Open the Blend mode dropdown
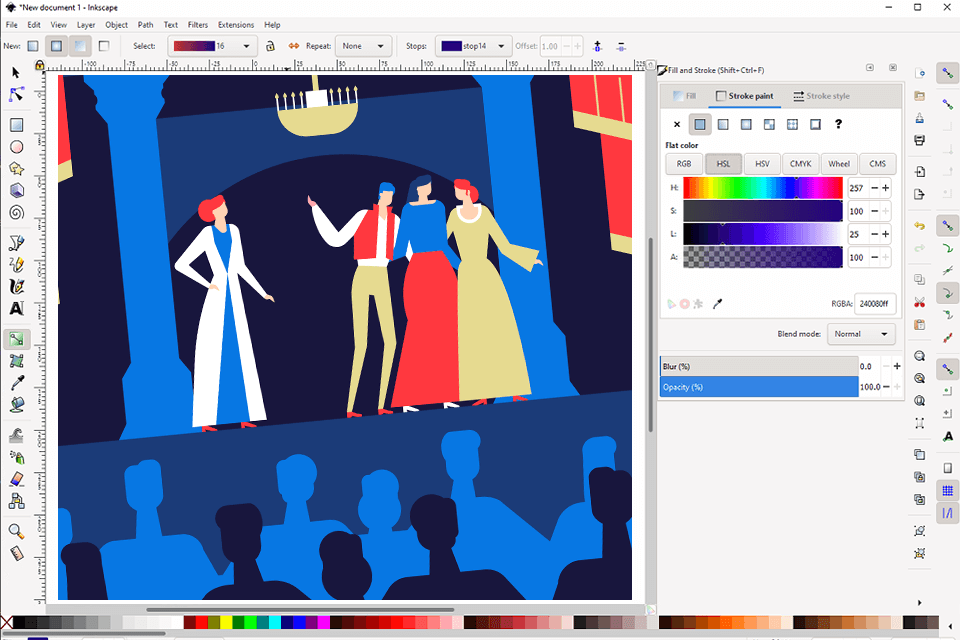Screen dimensions: 960x640 pyautogui.click(x=861, y=334)
